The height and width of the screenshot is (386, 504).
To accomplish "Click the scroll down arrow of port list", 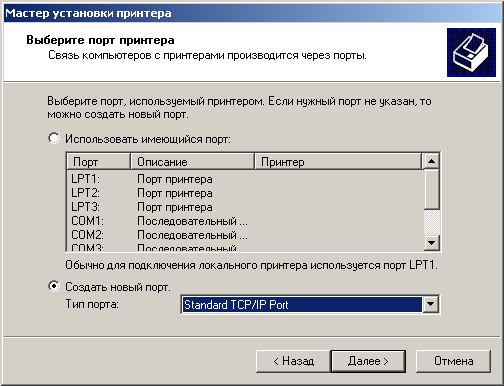I will tap(431, 243).
